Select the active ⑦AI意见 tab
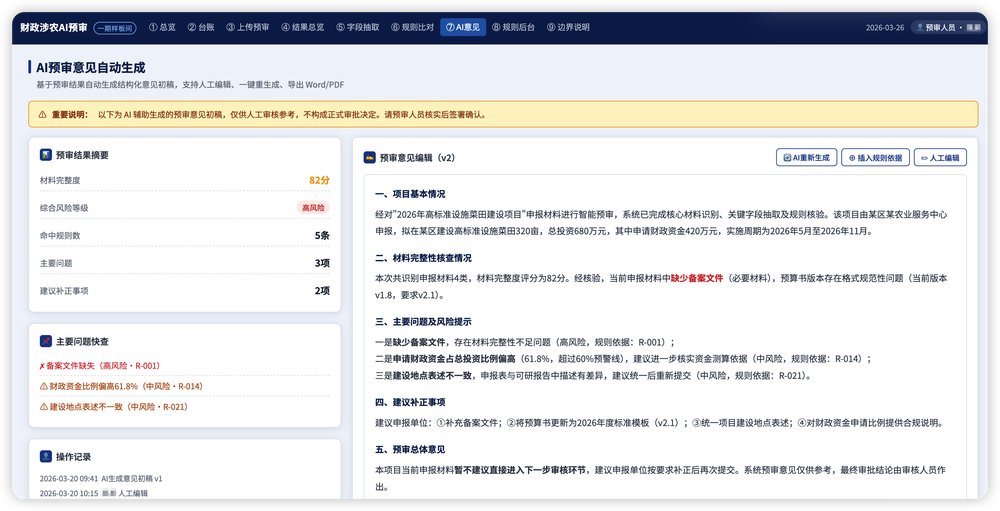The height and width of the screenshot is (511, 1000). click(463, 27)
